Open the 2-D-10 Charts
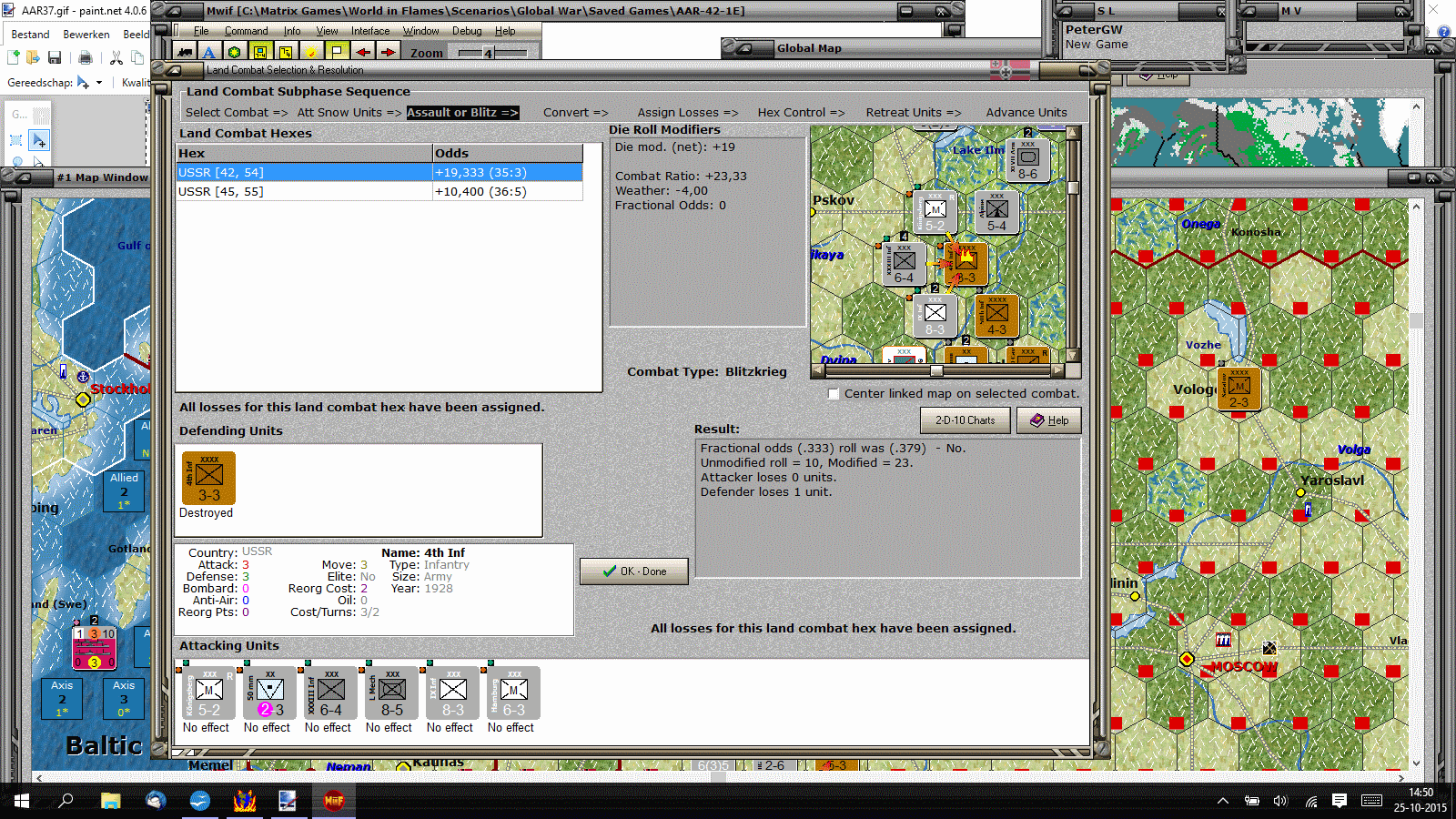The height and width of the screenshot is (819, 1456). coord(966,420)
